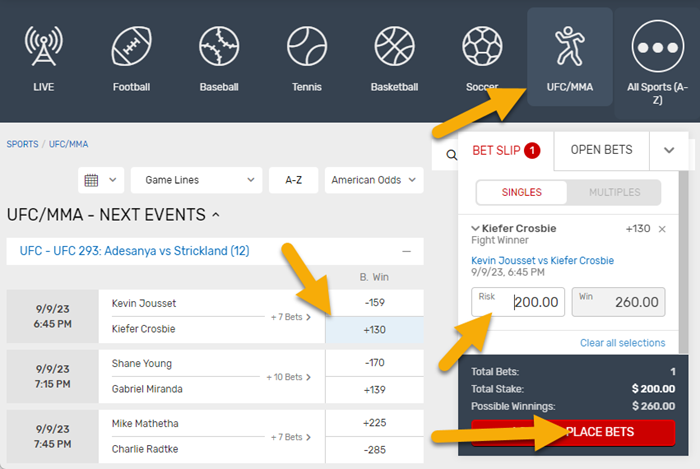Go to the Soccer sport icon
This screenshot has width=700, height=469.
coord(482,46)
